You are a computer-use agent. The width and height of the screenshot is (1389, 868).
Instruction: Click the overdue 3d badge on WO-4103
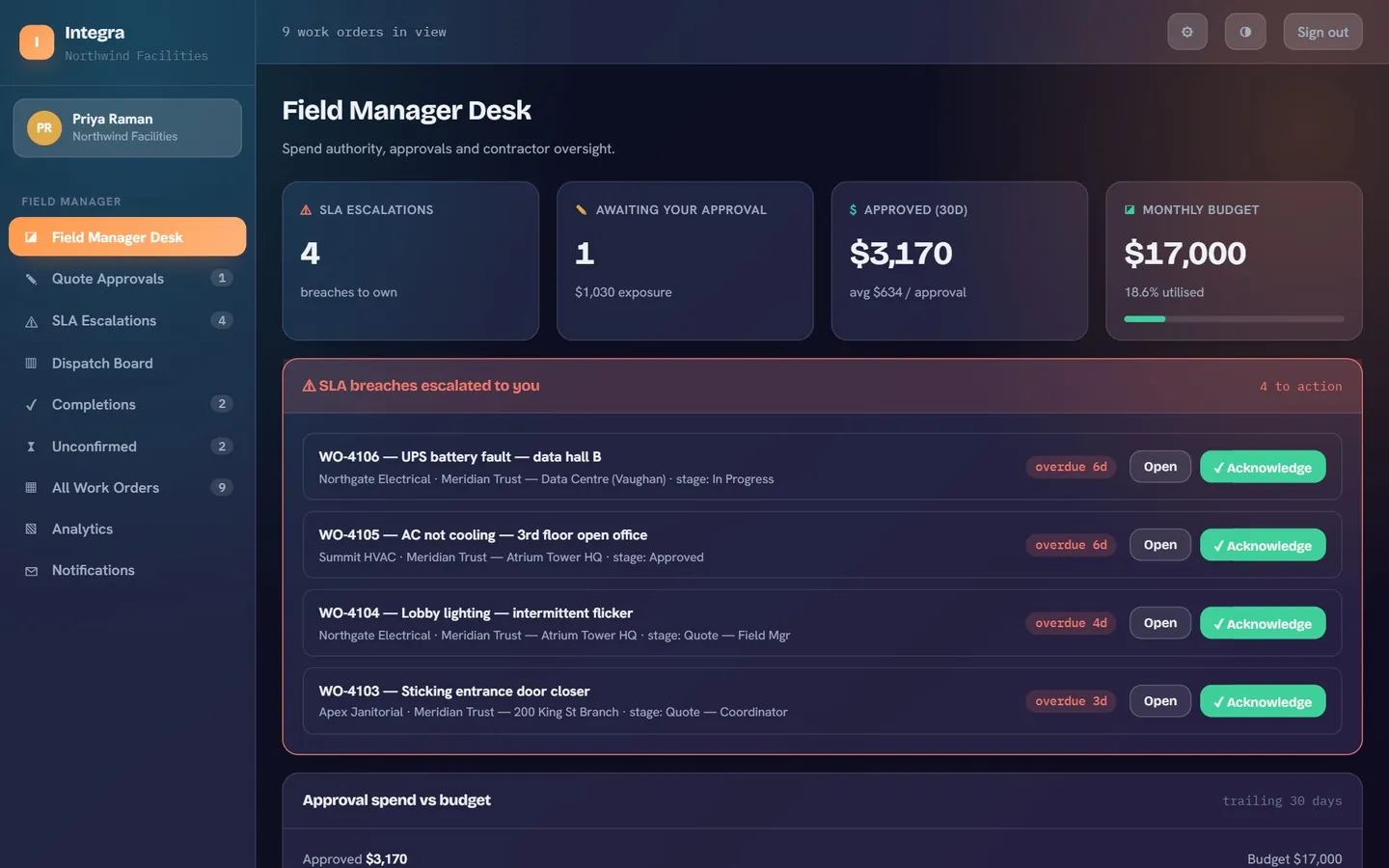(x=1071, y=701)
